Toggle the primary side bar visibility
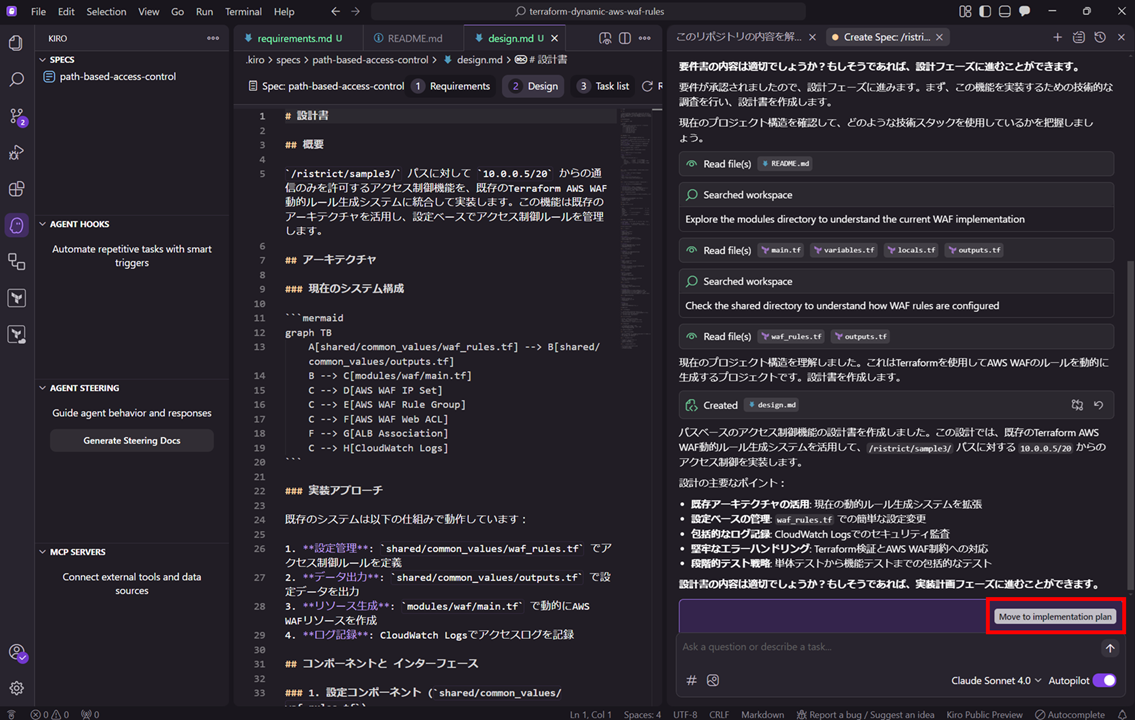The image size is (1135, 720). 985,12
